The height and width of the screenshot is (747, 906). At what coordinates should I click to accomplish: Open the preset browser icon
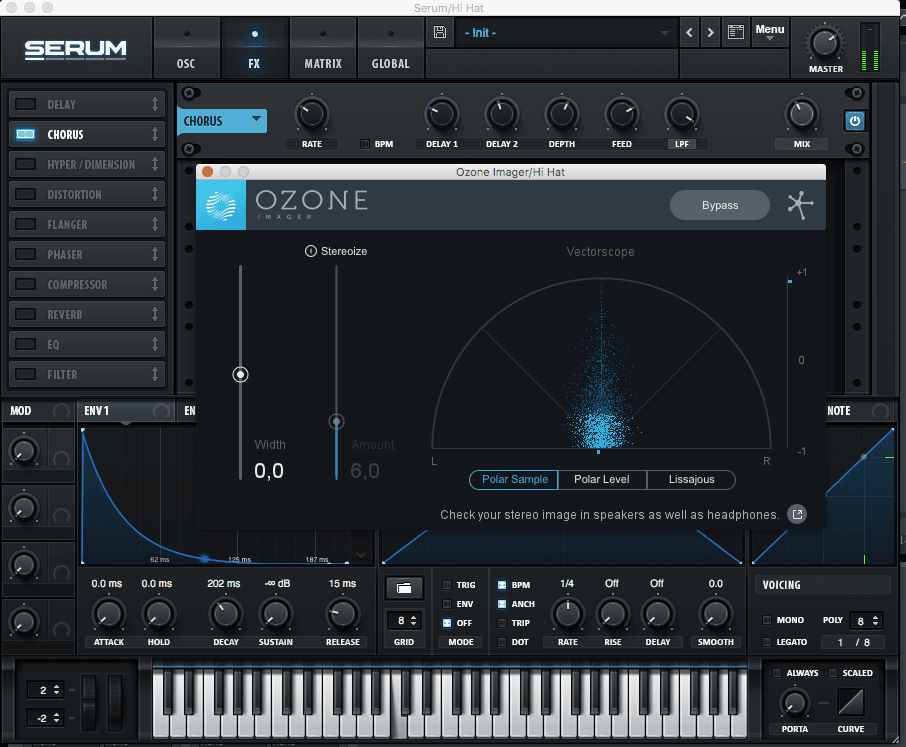(x=736, y=32)
